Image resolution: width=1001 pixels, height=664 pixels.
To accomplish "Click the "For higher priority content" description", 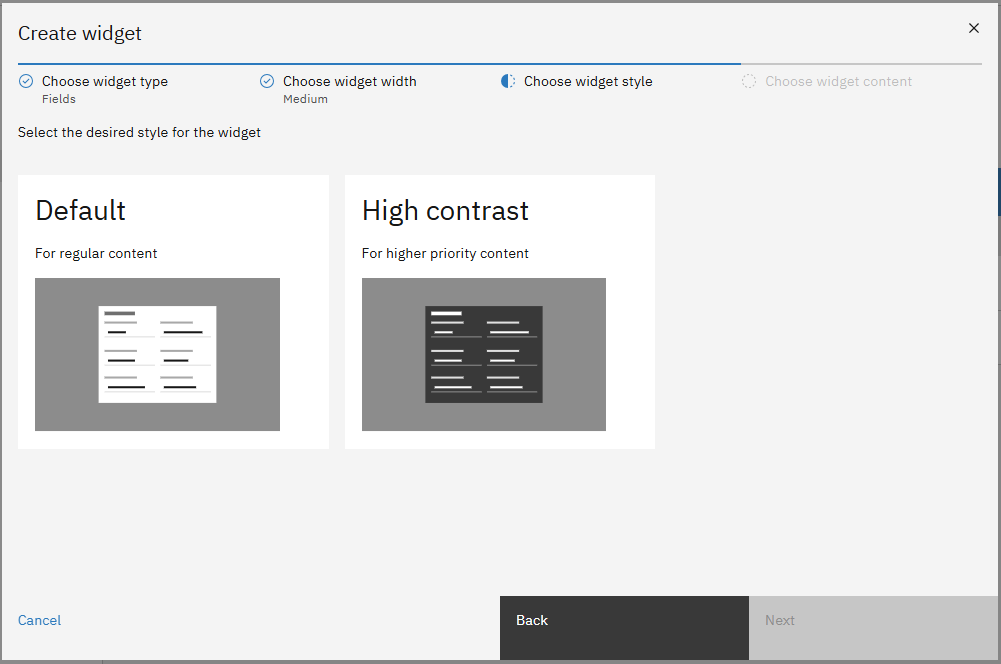I will tap(445, 254).
